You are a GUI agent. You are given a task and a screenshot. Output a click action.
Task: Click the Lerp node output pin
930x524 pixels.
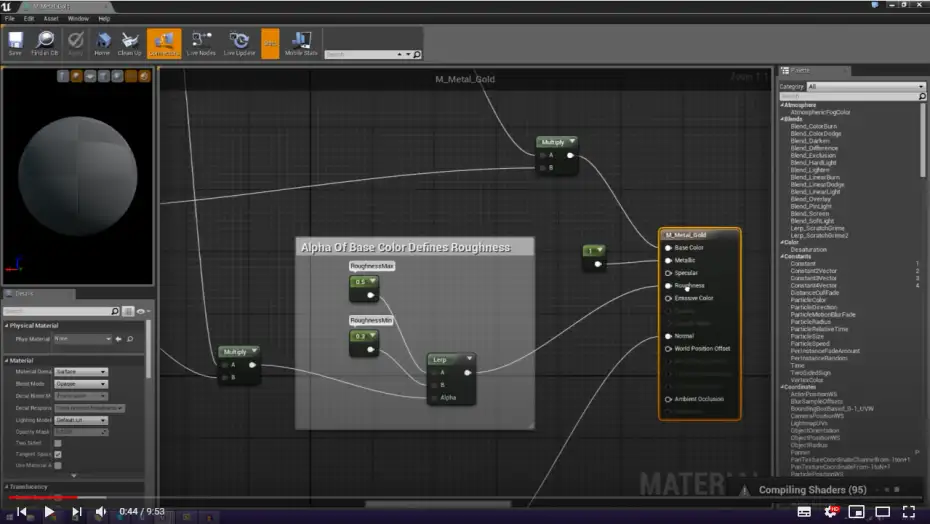467,373
